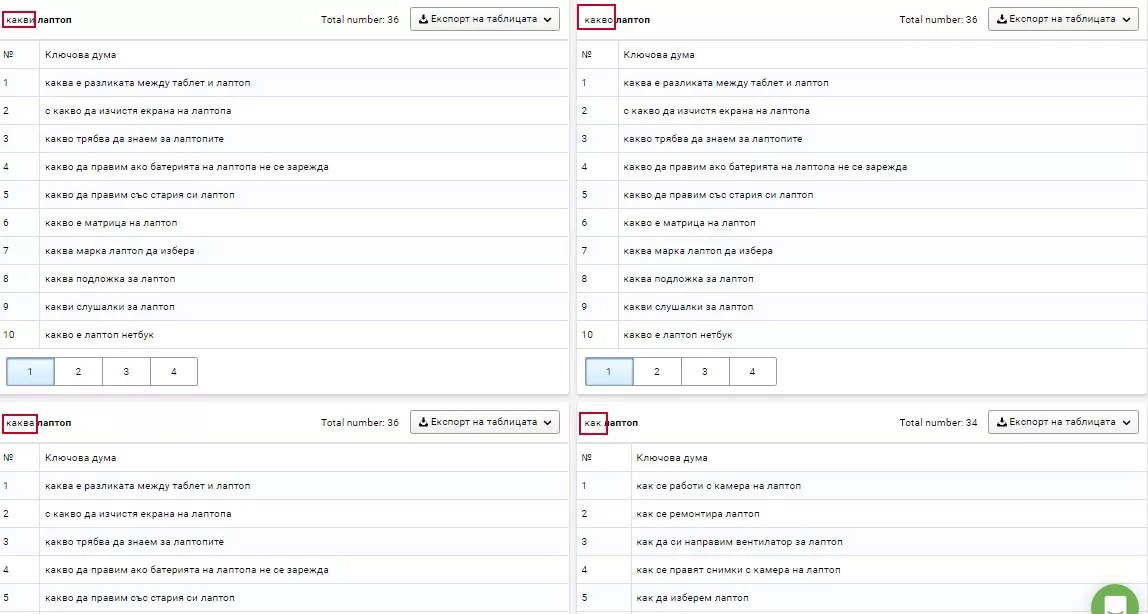Click "Ключова дума" header in "какви лаптоп" panel
This screenshot has width=1148, height=614.
81,55
